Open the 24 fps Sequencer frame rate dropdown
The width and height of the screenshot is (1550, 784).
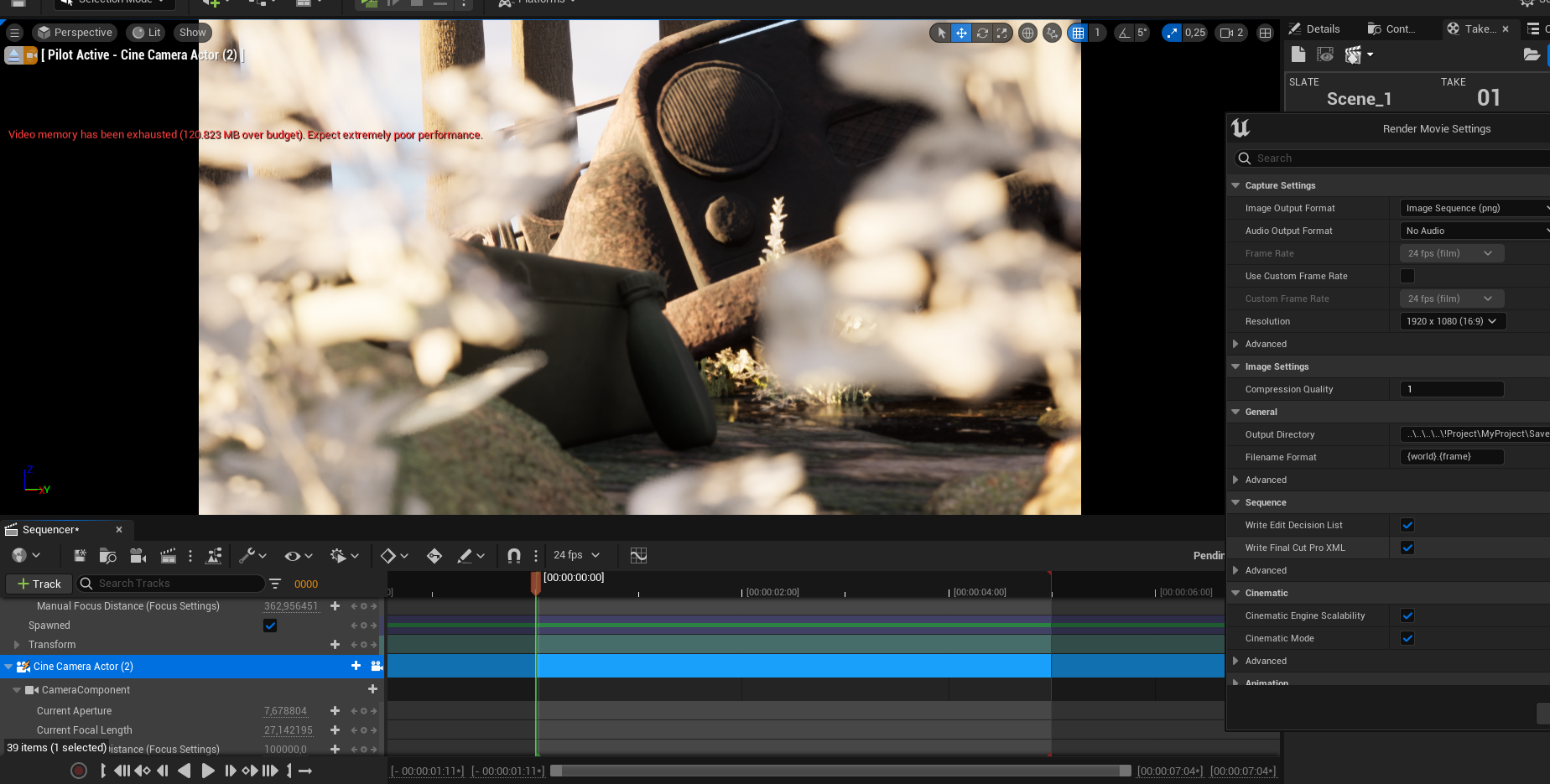[x=576, y=555]
